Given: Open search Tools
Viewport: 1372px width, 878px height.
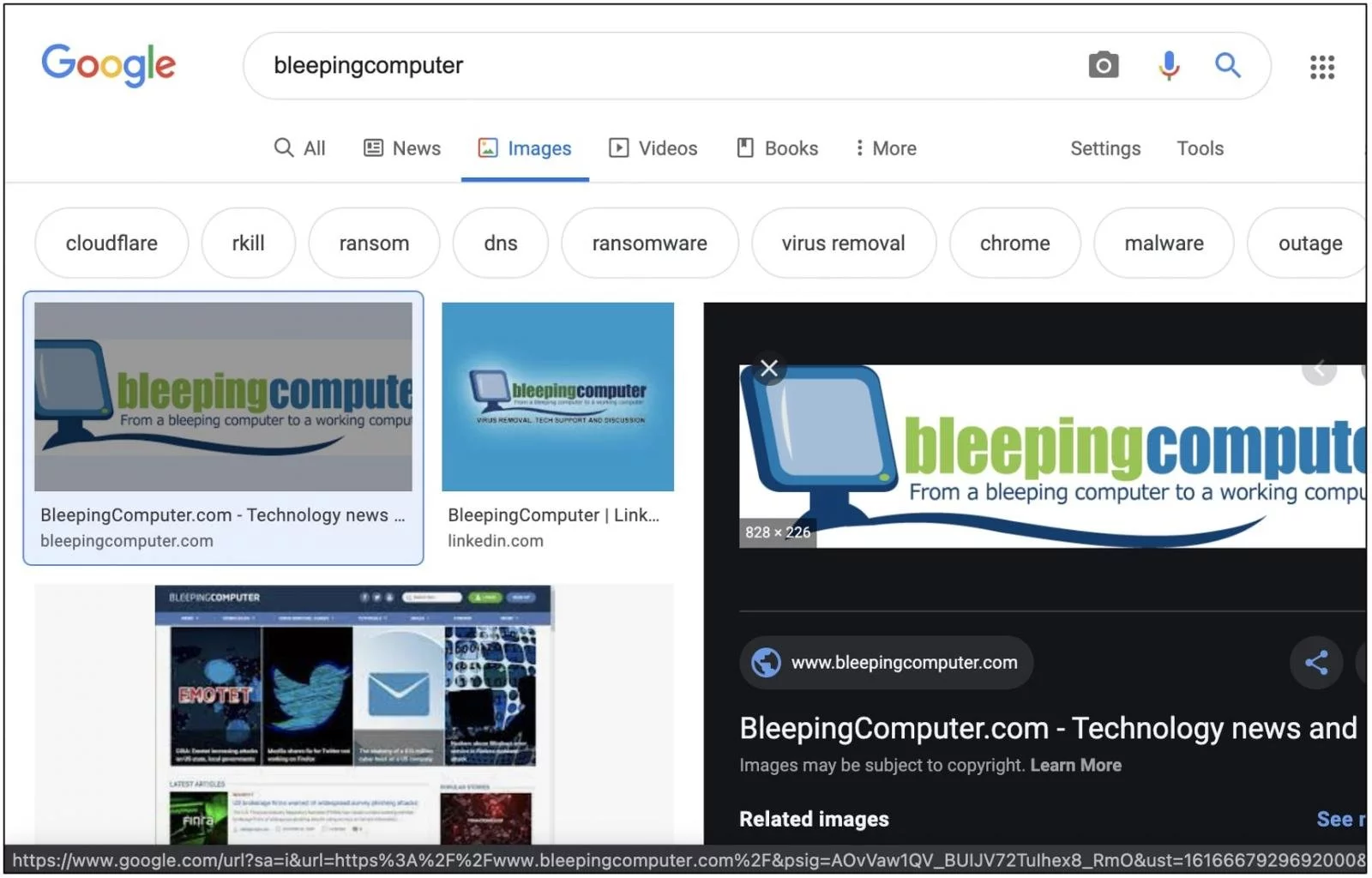Looking at the screenshot, I should click(1200, 148).
